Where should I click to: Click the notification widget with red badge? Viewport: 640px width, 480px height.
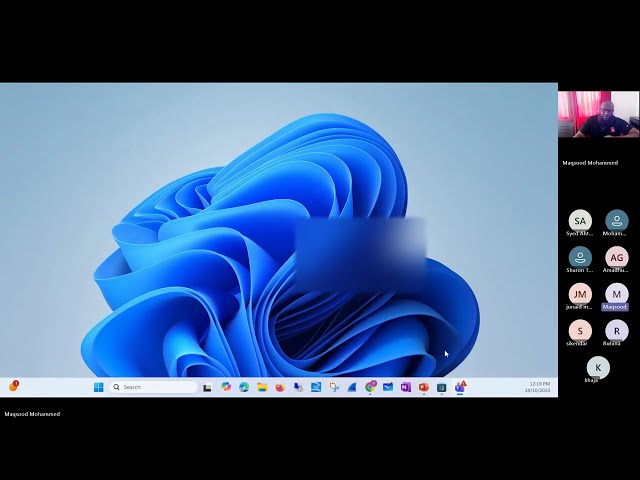tap(13, 386)
